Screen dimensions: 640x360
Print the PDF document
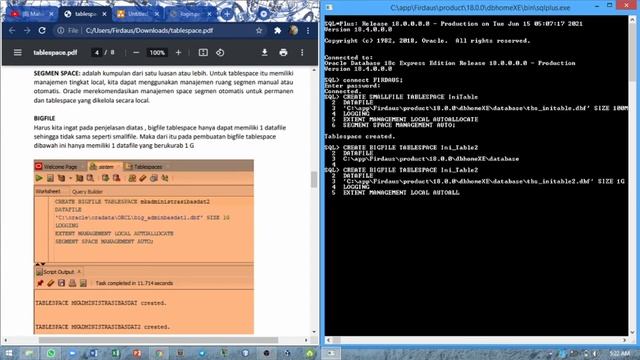(x=283, y=53)
